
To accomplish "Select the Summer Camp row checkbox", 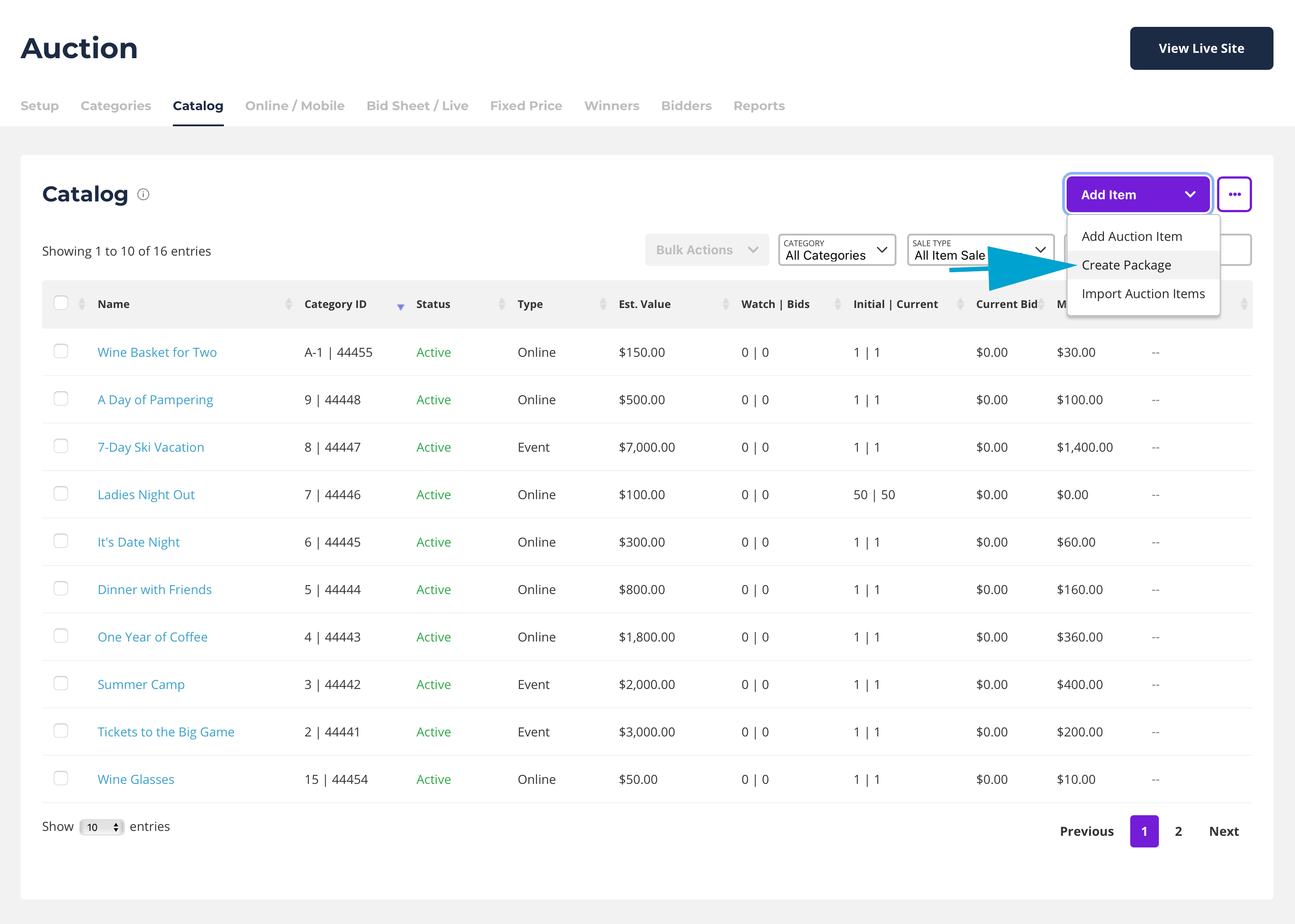I will click(x=61, y=683).
